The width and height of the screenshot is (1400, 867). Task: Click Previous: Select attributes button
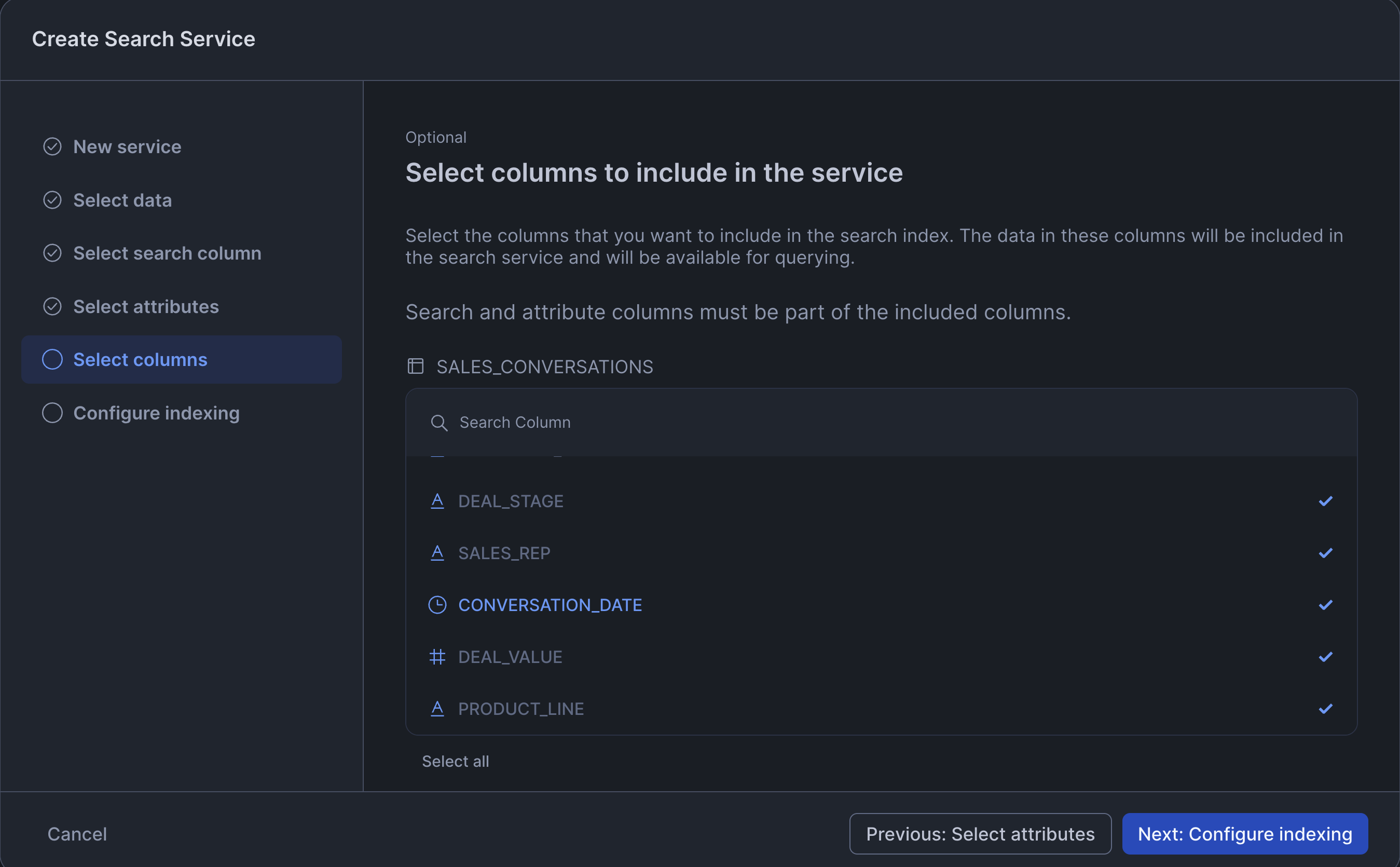[979, 834]
